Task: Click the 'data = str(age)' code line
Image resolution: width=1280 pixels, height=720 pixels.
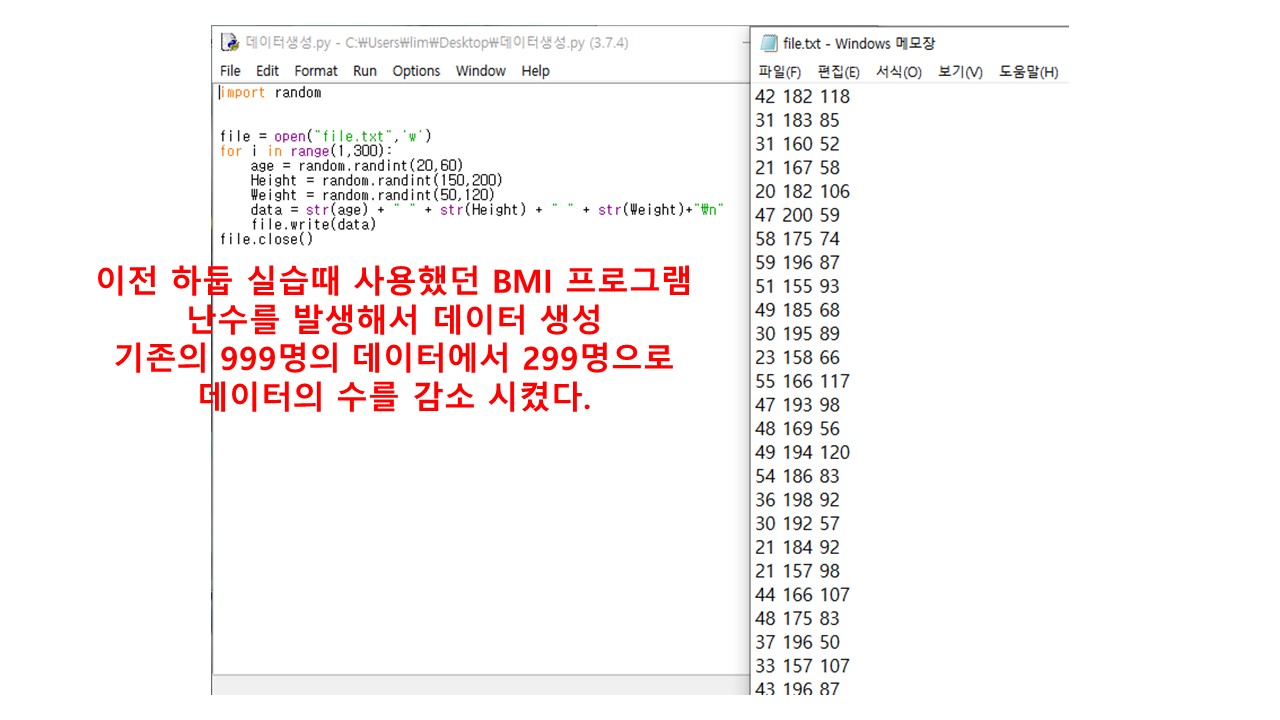Action: 487,210
